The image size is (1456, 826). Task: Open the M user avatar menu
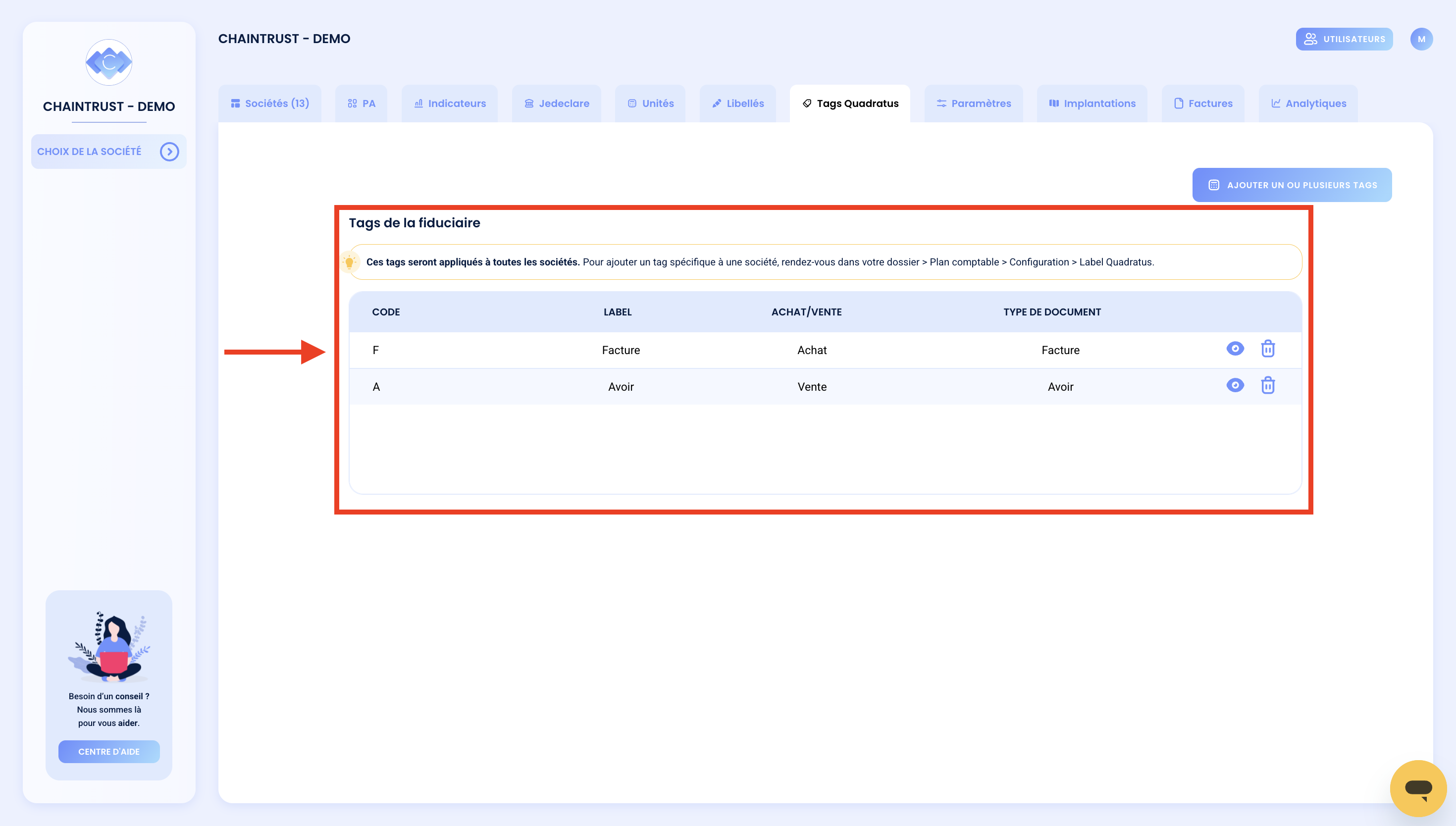click(x=1421, y=39)
